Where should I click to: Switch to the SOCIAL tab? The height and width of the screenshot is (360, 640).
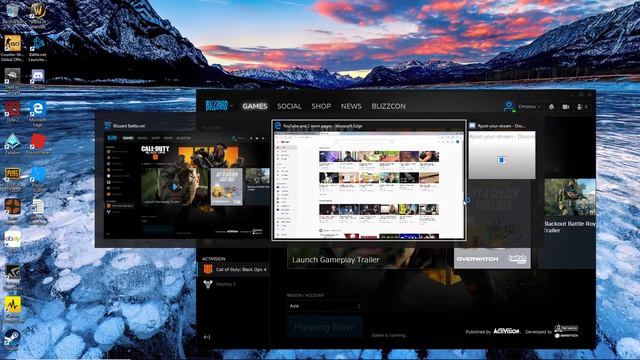coord(289,106)
